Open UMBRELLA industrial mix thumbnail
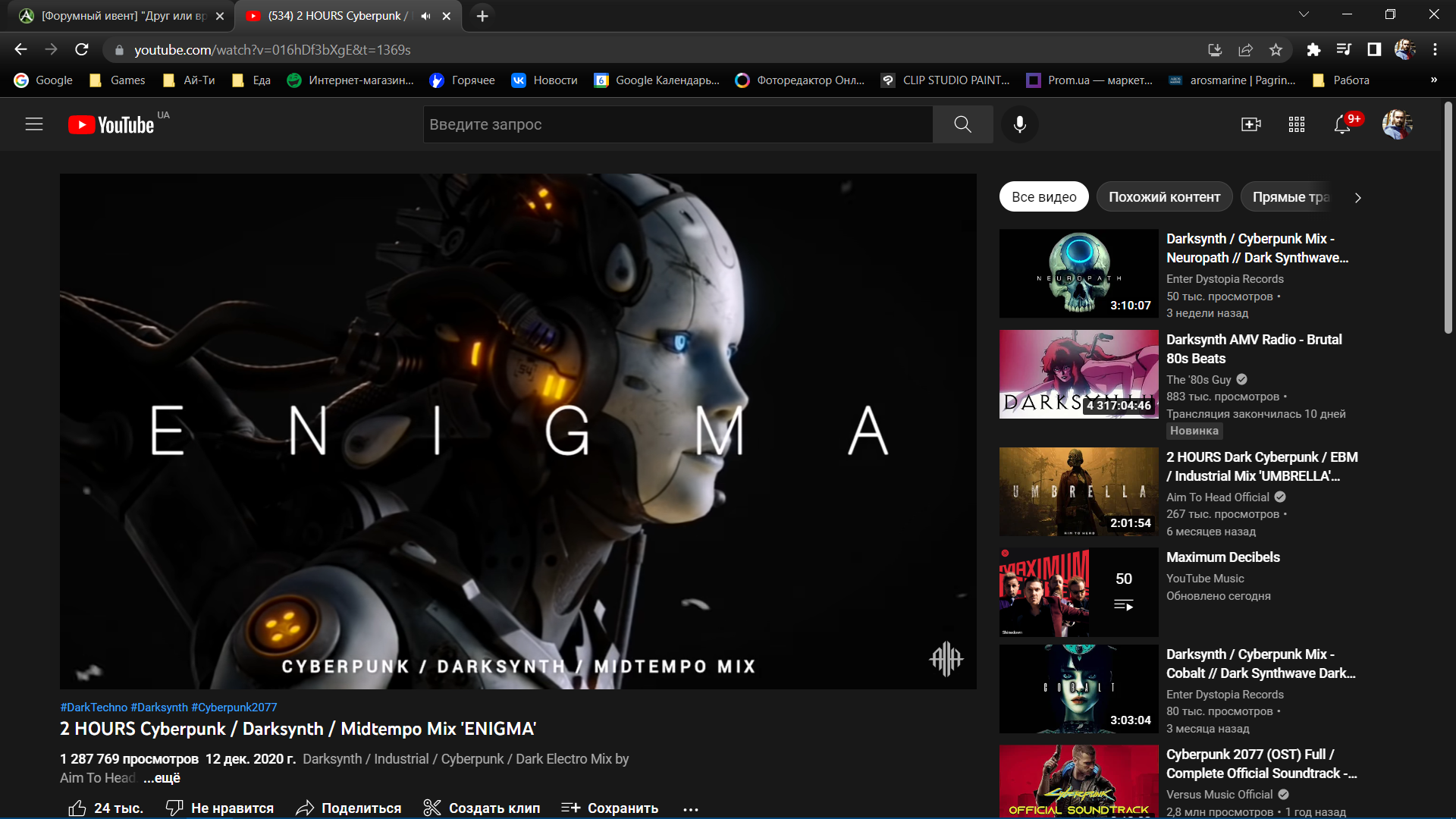 [1078, 491]
